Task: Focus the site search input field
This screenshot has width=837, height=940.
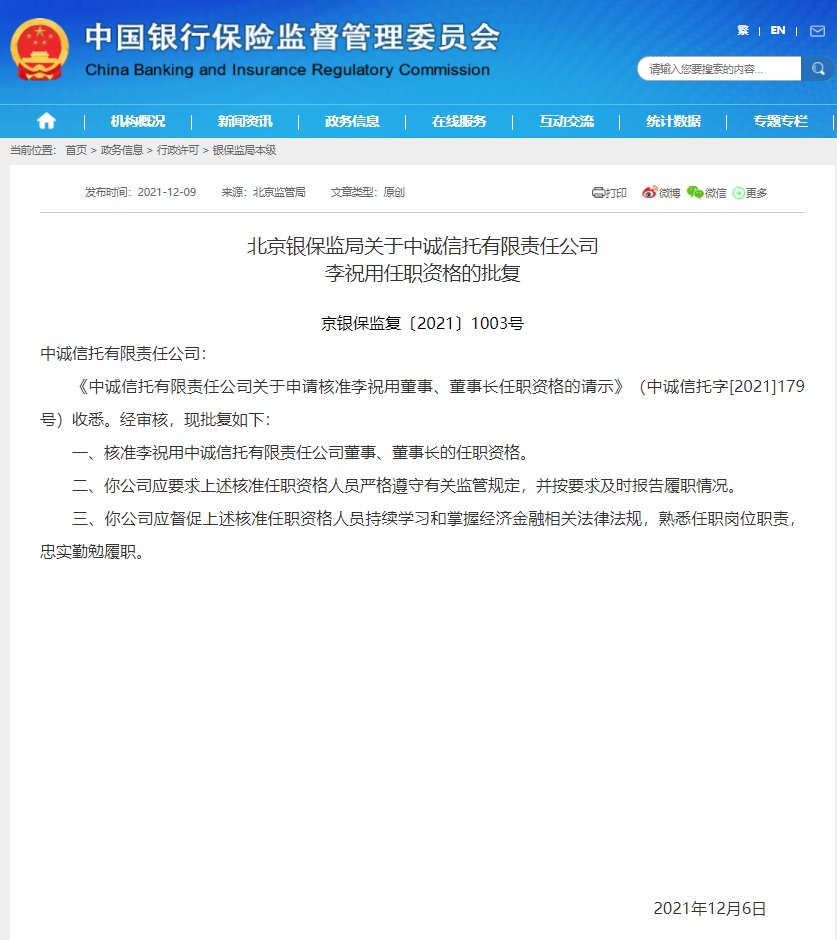Action: click(x=719, y=68)
